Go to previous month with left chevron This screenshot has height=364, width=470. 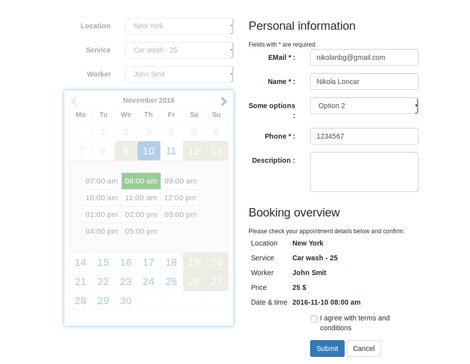tap(74, 101)
